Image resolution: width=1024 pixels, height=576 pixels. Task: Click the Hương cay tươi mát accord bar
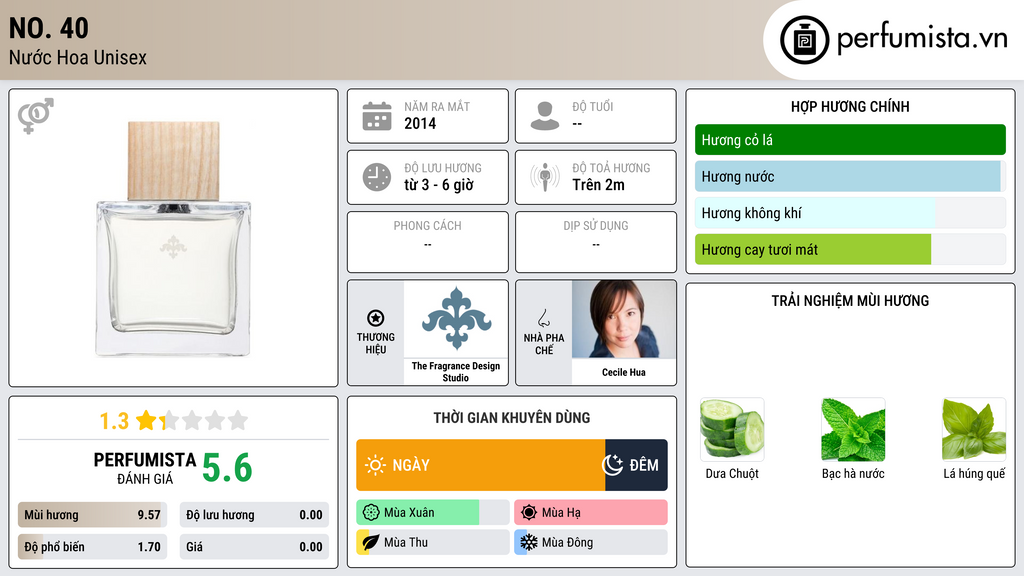click(x=850, y=249)
